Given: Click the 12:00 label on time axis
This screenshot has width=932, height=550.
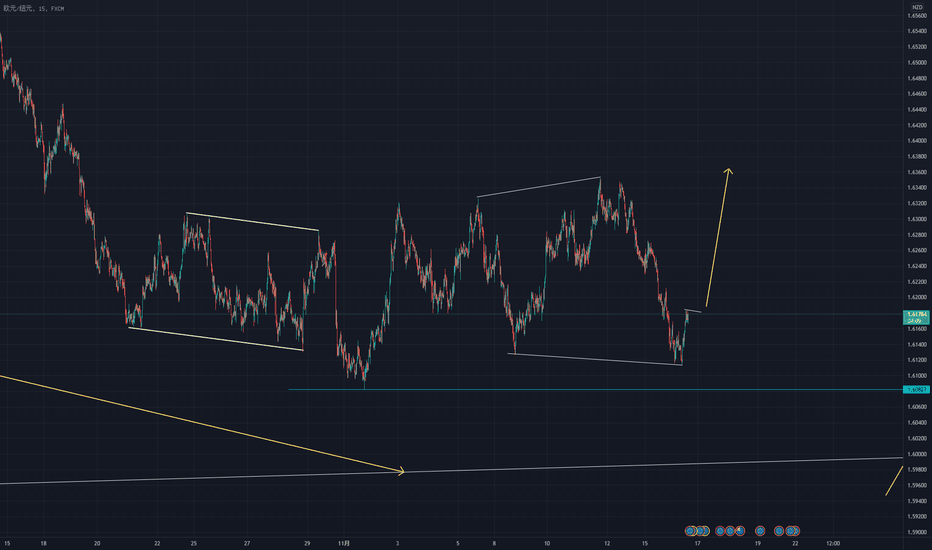Looking at the screenshot, I should point(833,543).
